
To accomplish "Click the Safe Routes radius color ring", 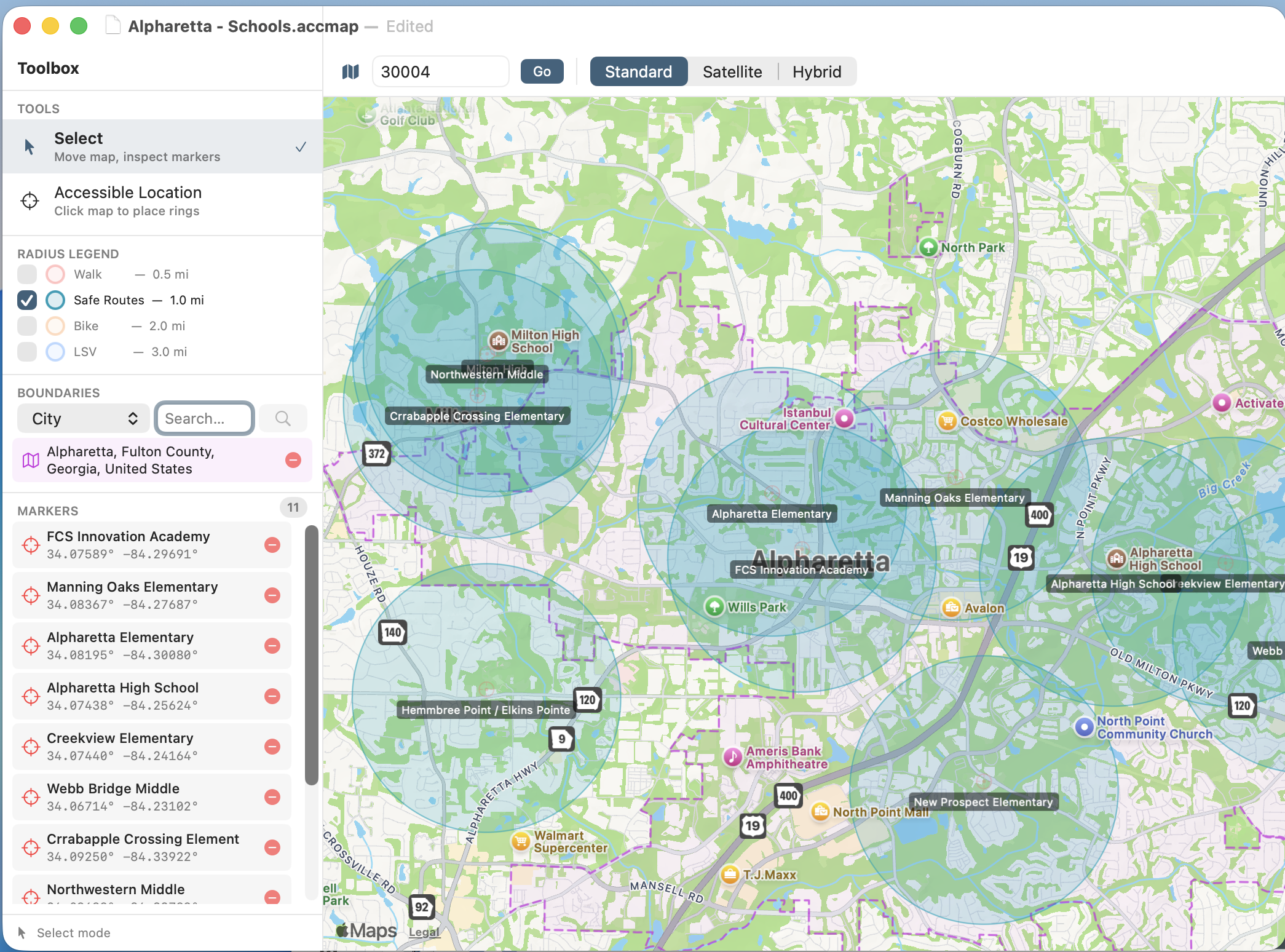I will [x=55, y=300].
